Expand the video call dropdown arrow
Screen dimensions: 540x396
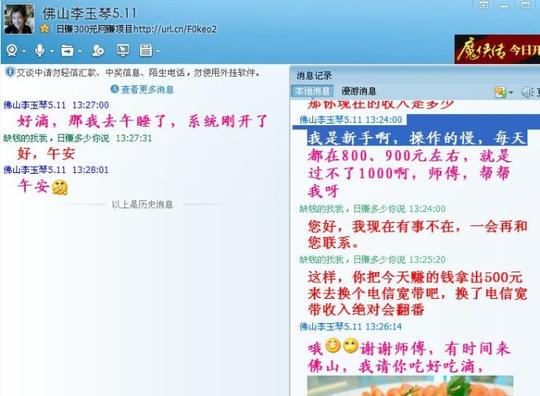coord(24,51)
